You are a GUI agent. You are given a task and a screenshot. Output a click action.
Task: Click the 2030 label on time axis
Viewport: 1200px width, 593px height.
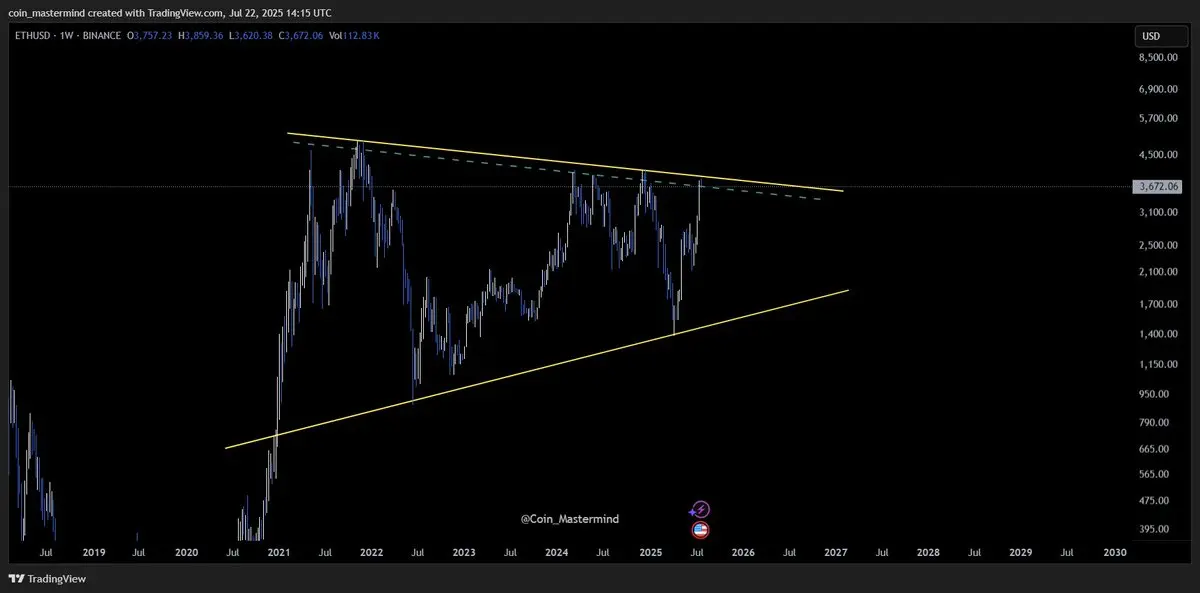(1114, 552)
